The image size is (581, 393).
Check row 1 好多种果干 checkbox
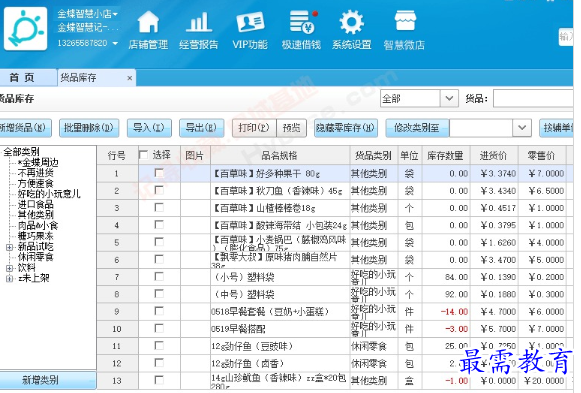coord(159,173)
